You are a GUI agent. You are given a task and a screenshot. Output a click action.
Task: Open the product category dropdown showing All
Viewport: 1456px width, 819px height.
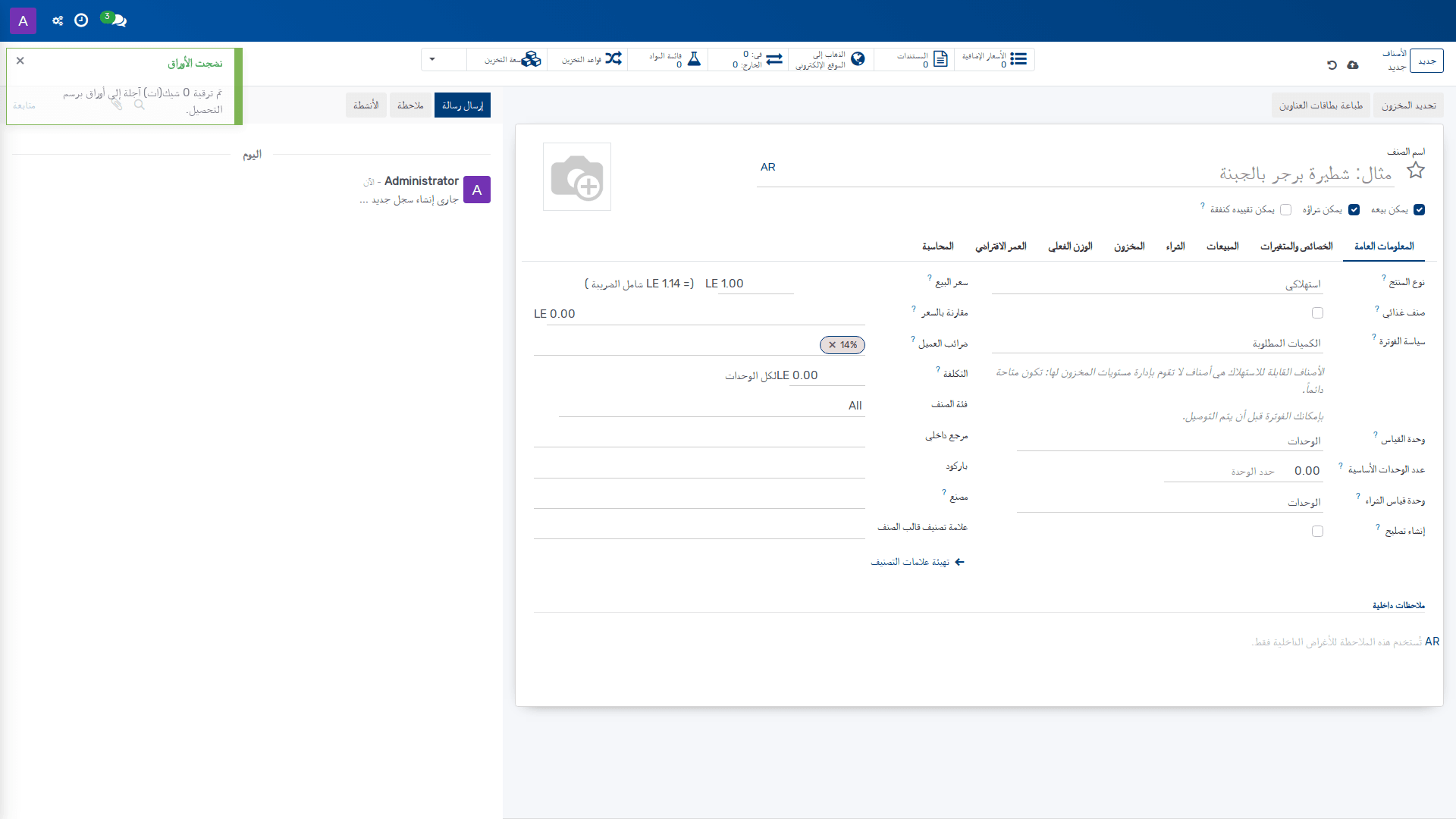tap(712, 406)
